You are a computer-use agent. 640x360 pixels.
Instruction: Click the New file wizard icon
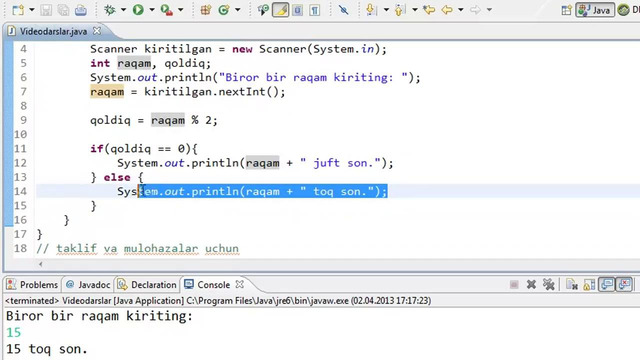click(x=18, y=10)
